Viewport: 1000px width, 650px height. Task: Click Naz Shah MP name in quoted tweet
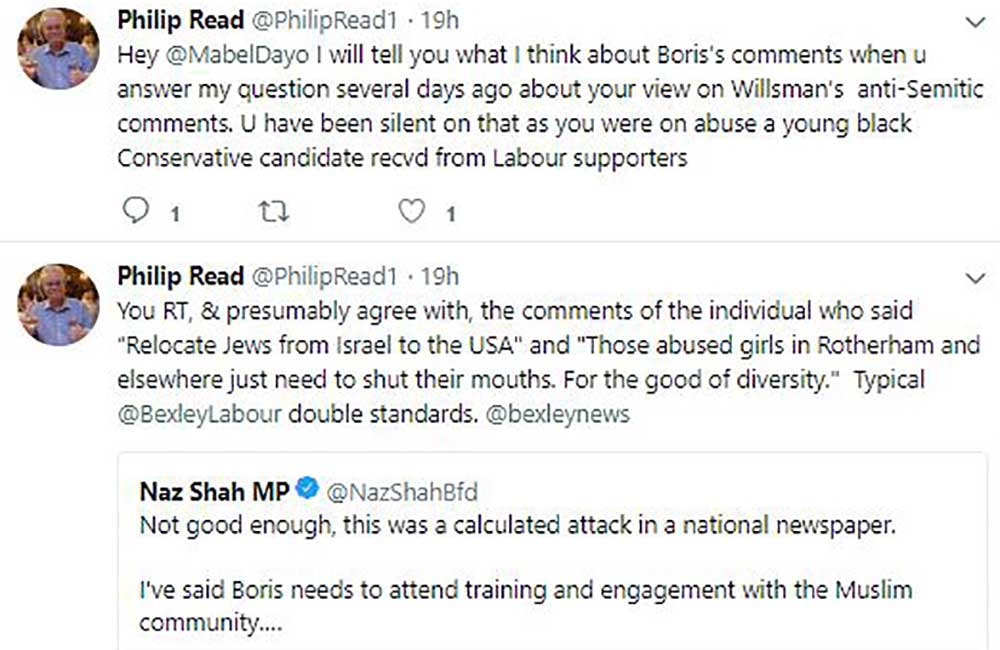[213, 491]
